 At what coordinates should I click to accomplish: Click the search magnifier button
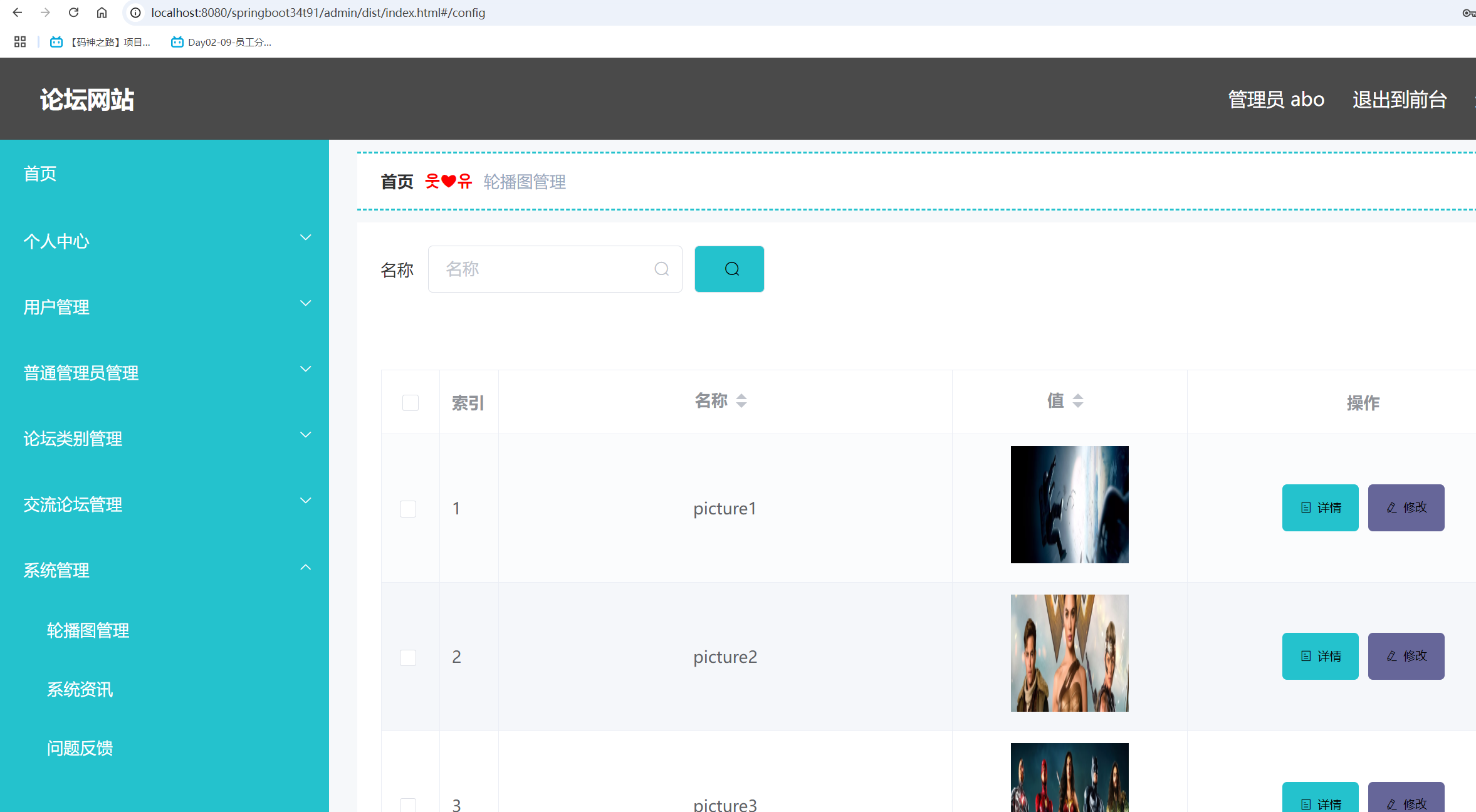[729, 269]
